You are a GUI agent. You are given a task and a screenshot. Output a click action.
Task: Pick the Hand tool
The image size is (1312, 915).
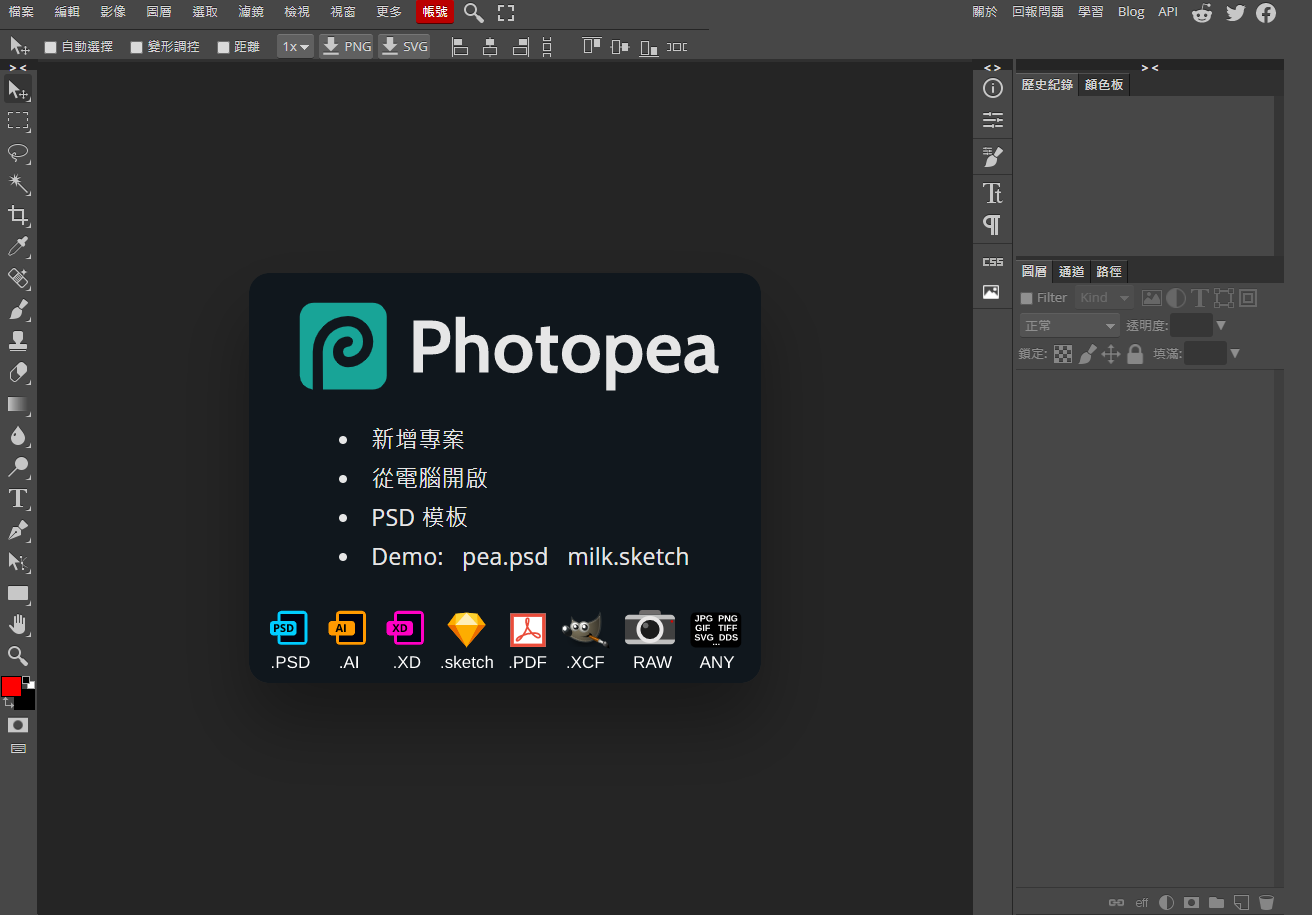[x=18, y=625]
